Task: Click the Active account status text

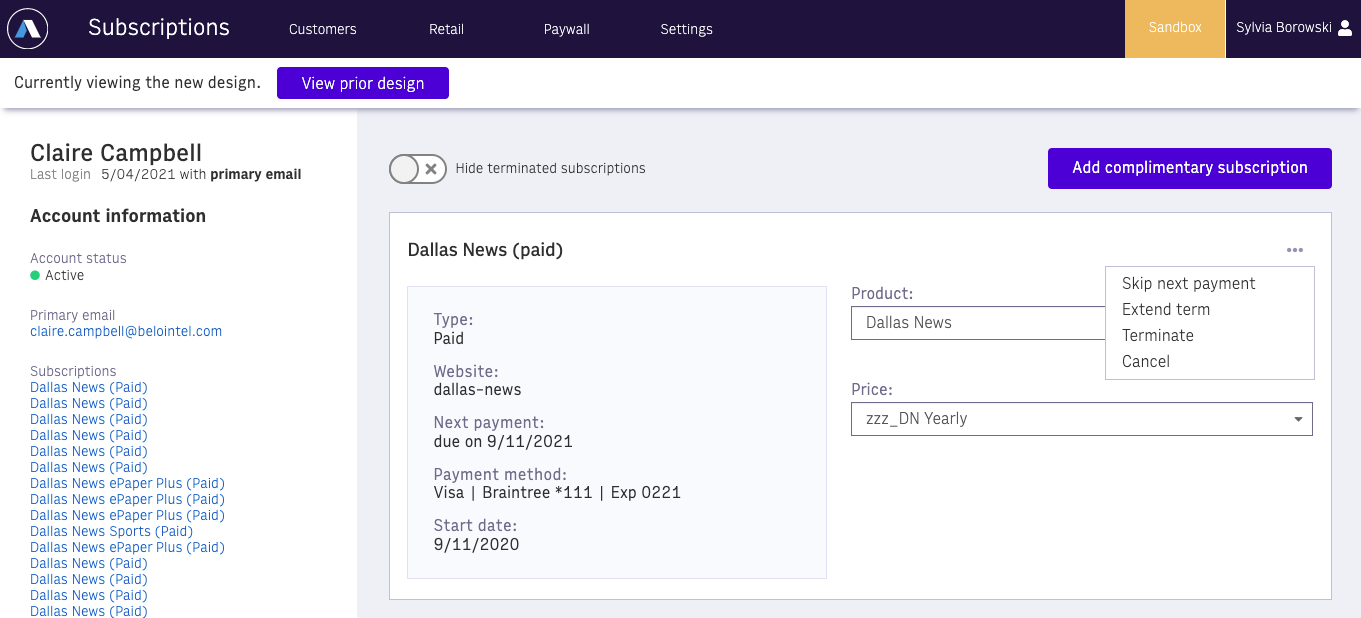Action: tap(64, 275)
